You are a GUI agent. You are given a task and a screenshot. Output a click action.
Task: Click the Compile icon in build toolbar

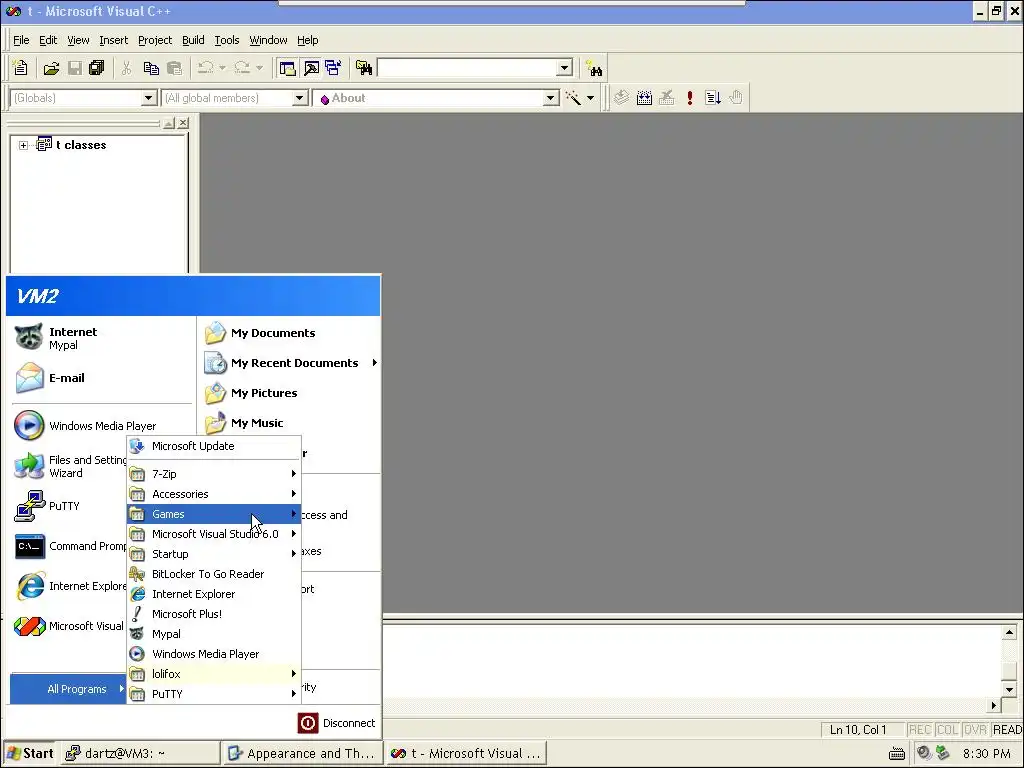click(x=621, y=98)
